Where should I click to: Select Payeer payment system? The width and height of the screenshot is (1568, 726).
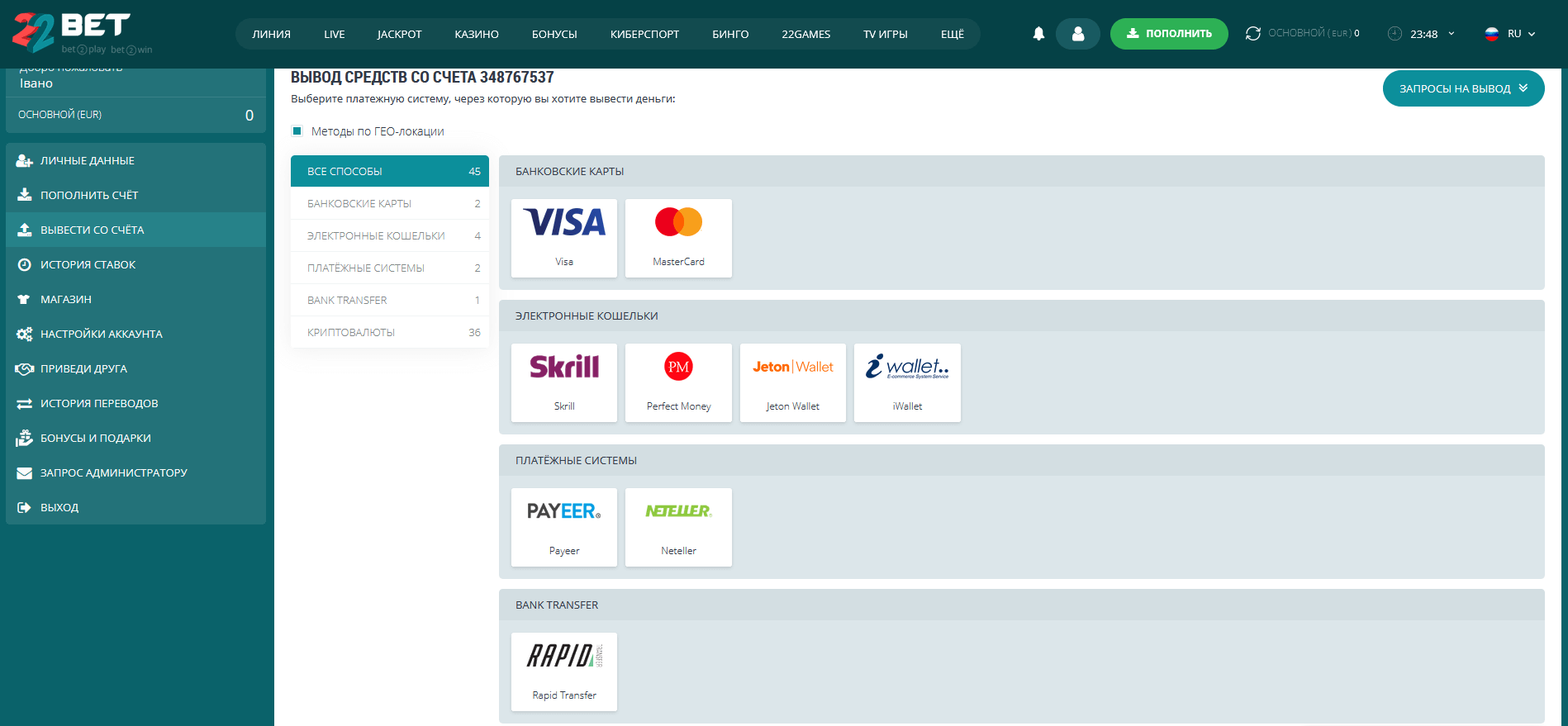[x=564, y=527]
